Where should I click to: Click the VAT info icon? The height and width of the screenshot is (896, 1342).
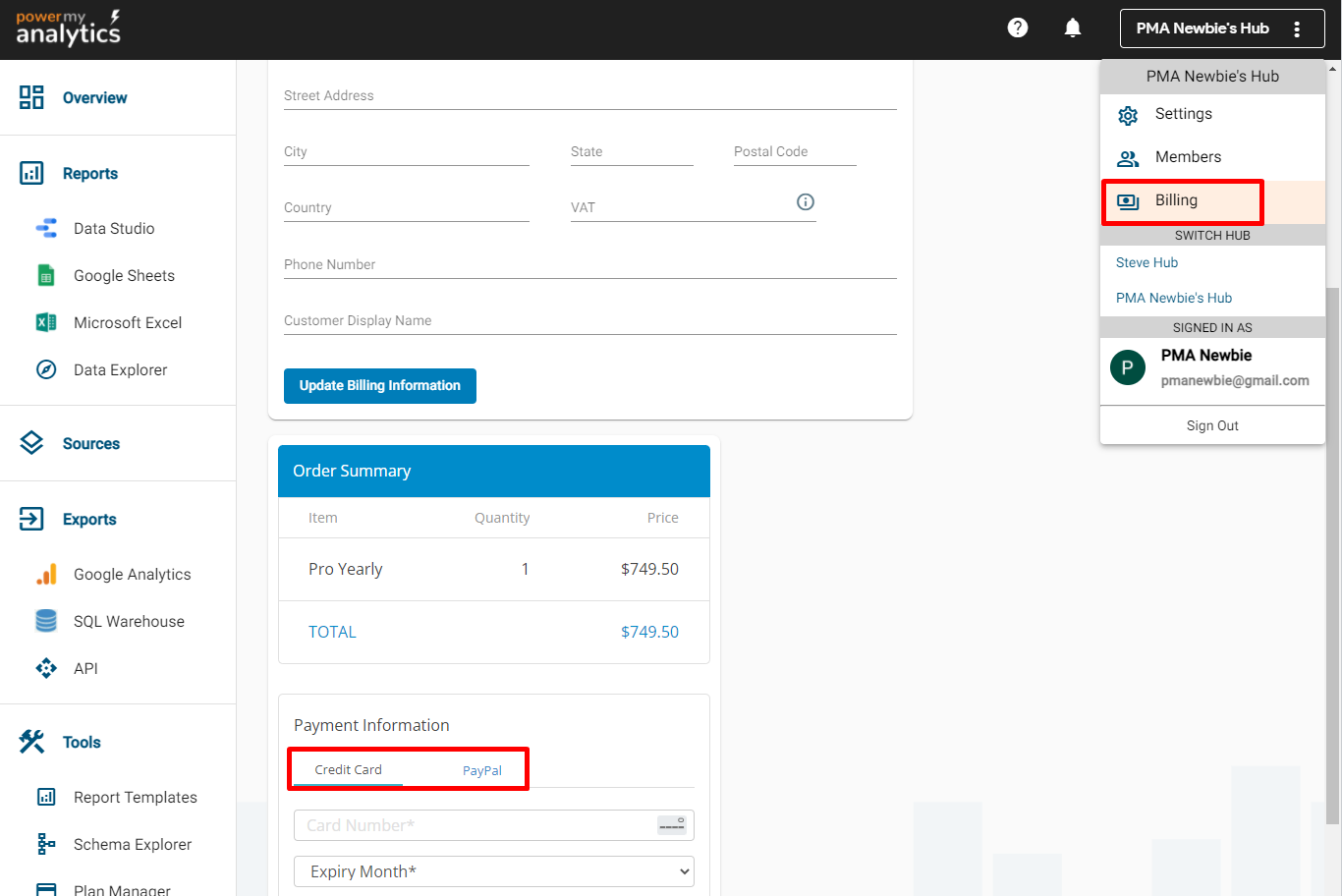[x=806, y=201]
